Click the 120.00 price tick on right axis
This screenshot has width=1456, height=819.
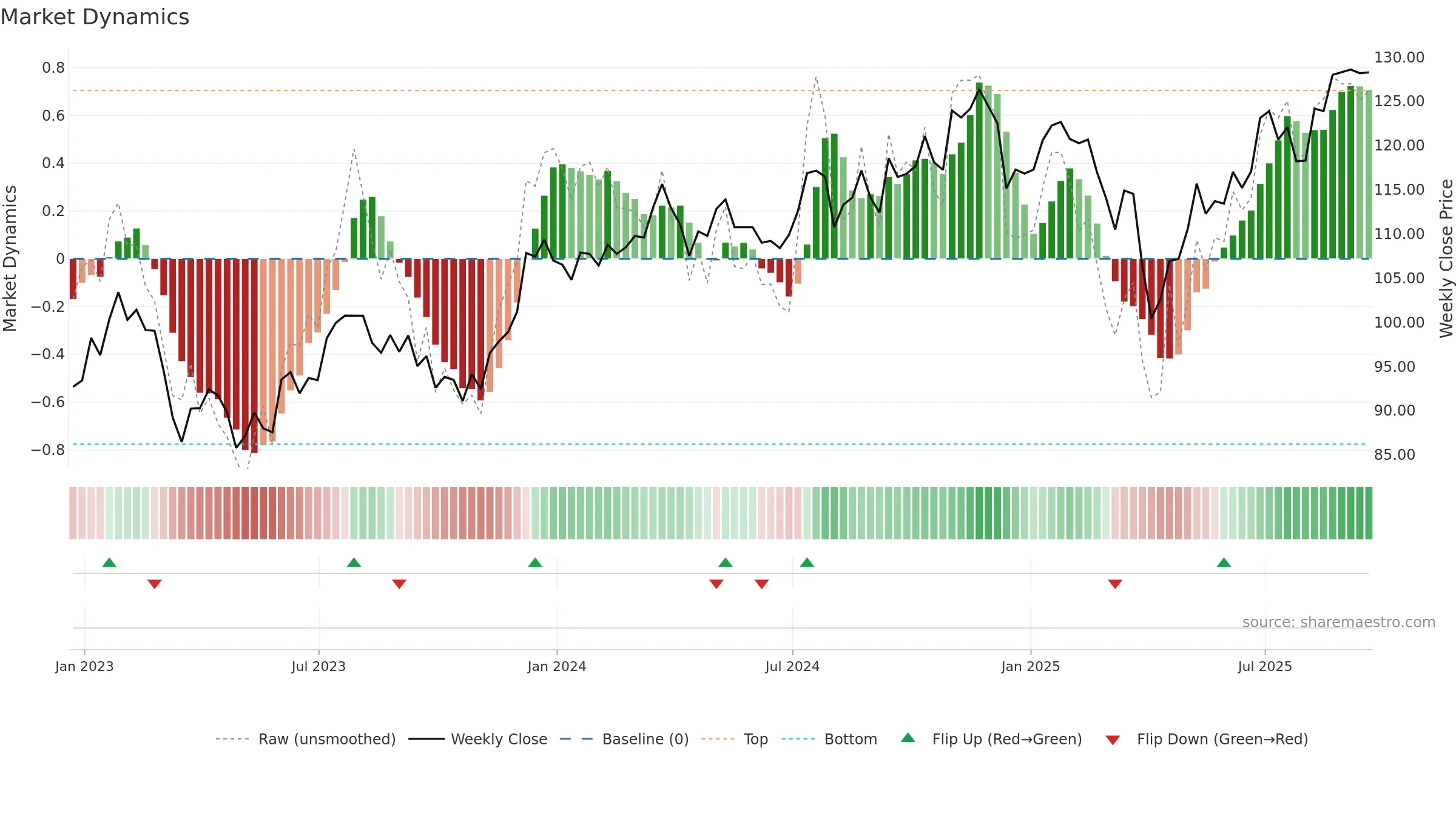tap(1399, 146)
